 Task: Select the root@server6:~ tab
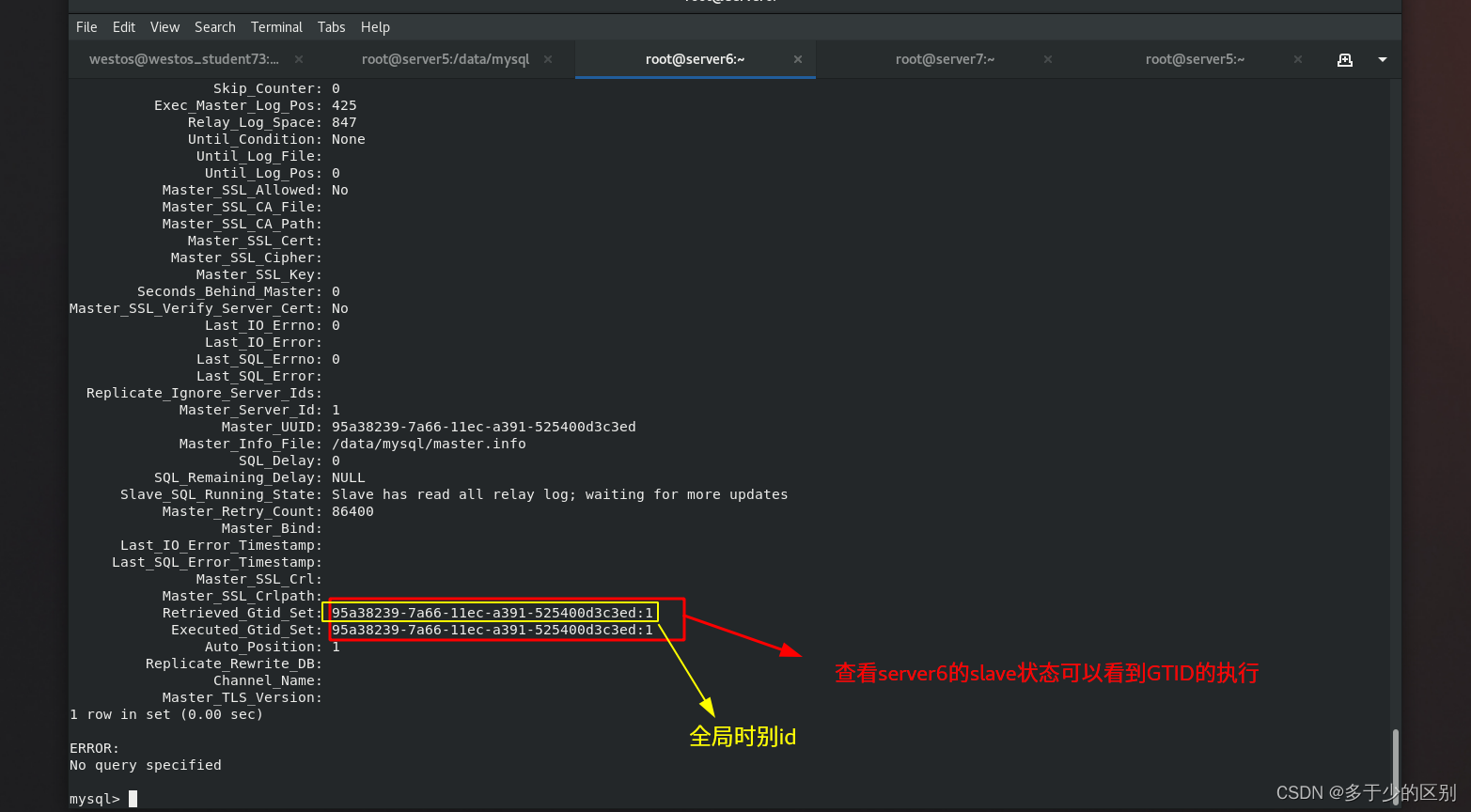[695, 59]
